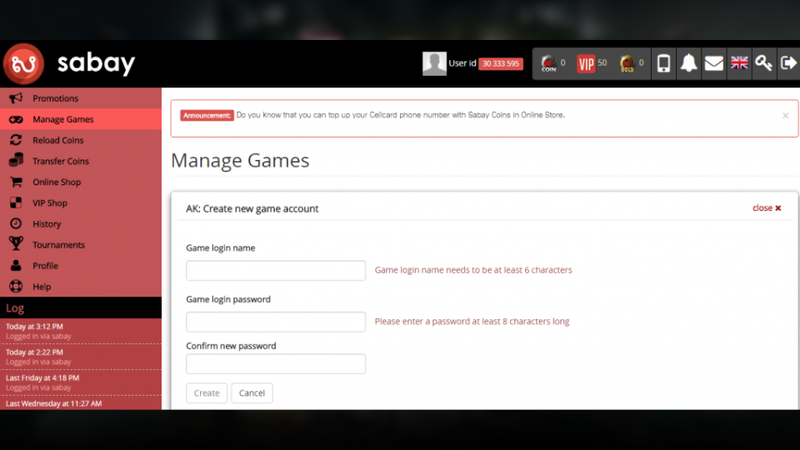Open VIP Shop menu item
The height and width of the screenshot is (450, 800).
(x=81, y=203)
